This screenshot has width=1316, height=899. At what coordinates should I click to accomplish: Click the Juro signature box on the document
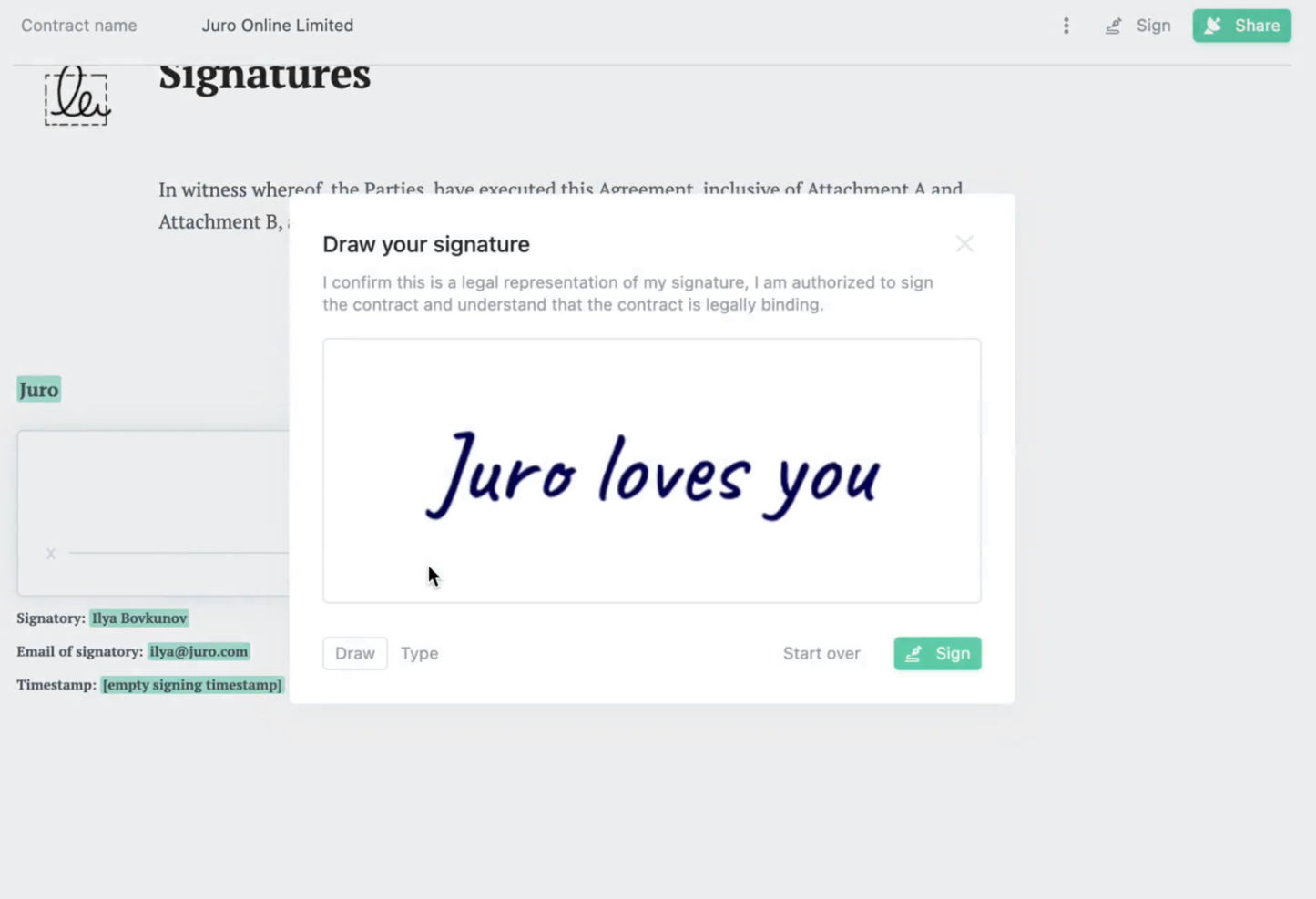click(x=153, y=513)
